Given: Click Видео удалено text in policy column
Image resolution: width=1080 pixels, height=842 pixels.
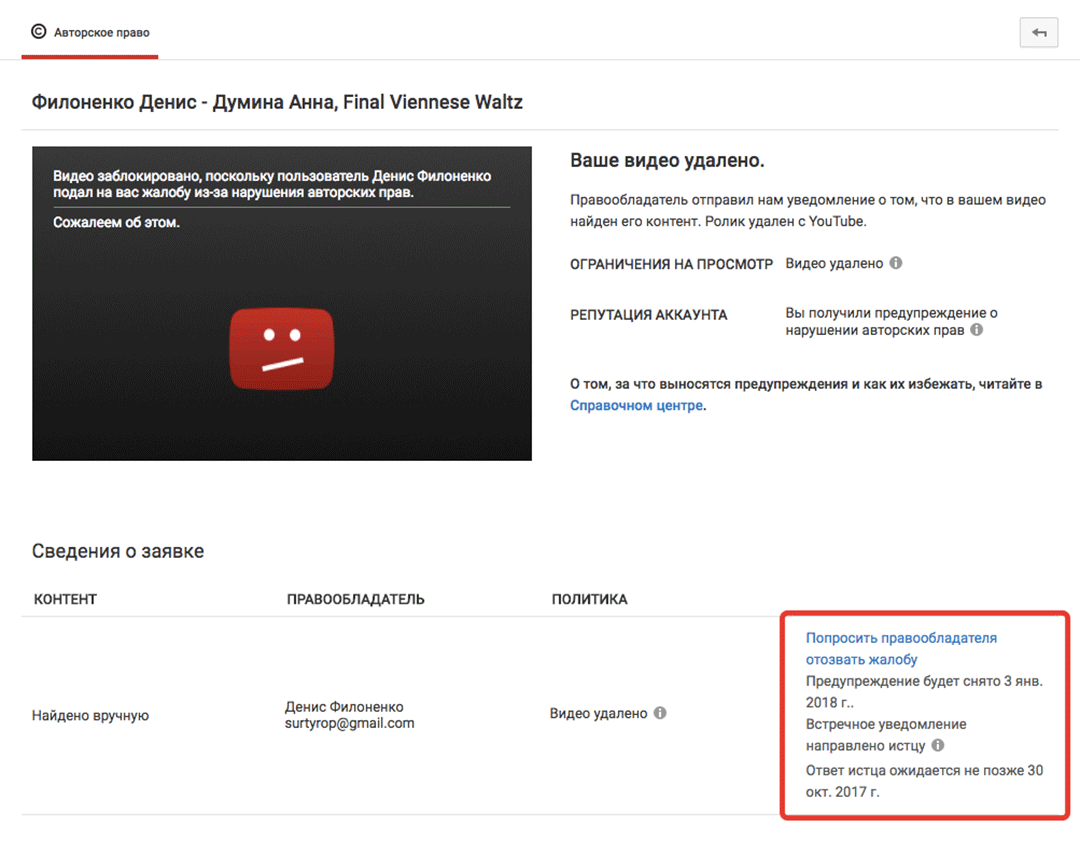Looking at the screenshot, I should point(598,713).
